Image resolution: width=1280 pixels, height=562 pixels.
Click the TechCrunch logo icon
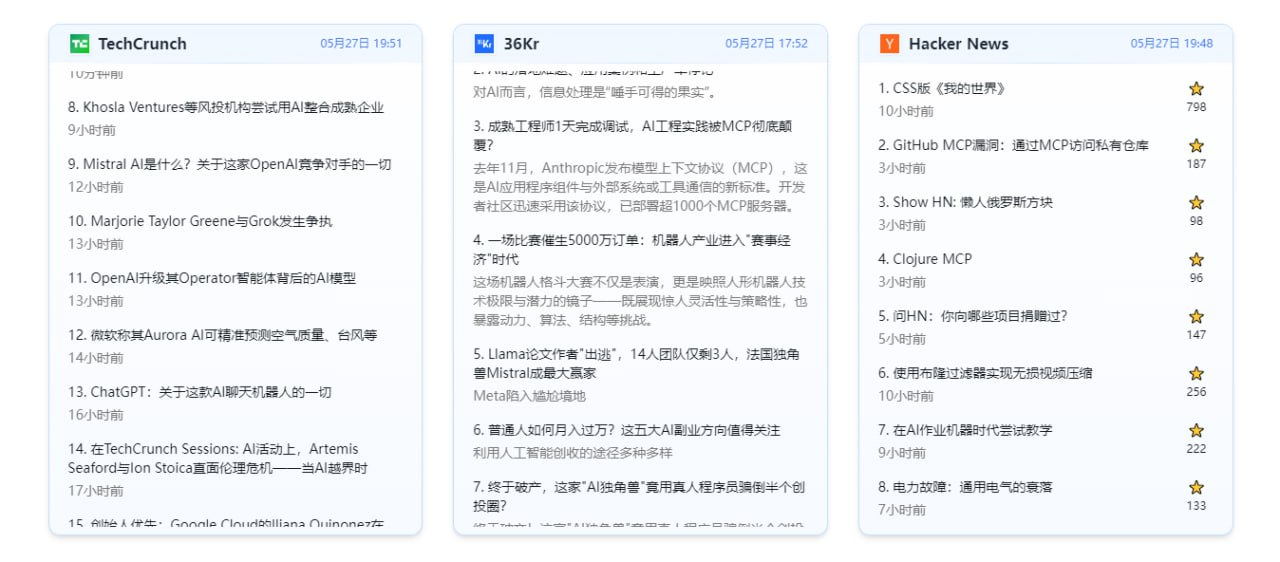point(79,44)
